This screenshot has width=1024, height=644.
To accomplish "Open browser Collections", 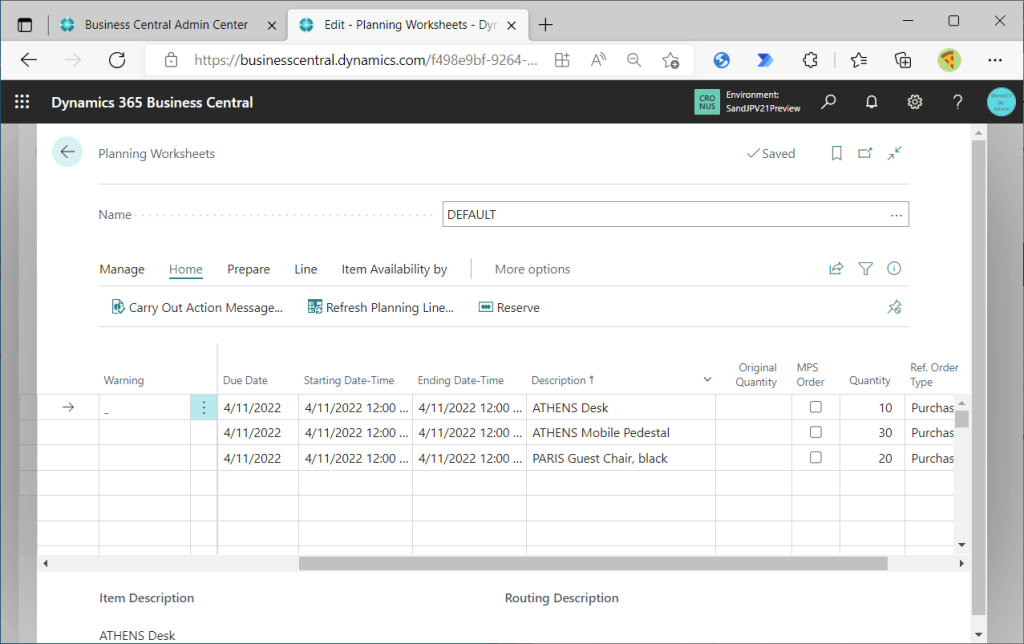I will coord(903,60).
